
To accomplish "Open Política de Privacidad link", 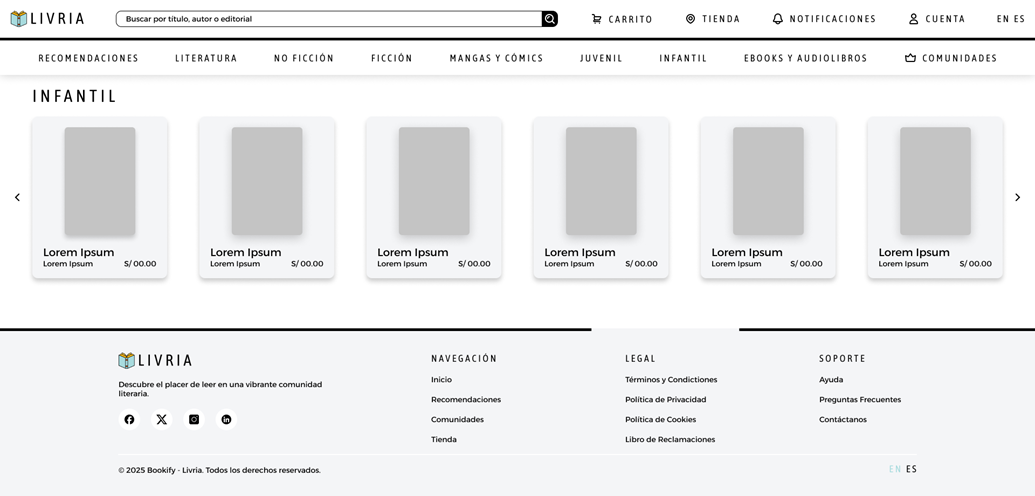I will click(x=665, y=400).
